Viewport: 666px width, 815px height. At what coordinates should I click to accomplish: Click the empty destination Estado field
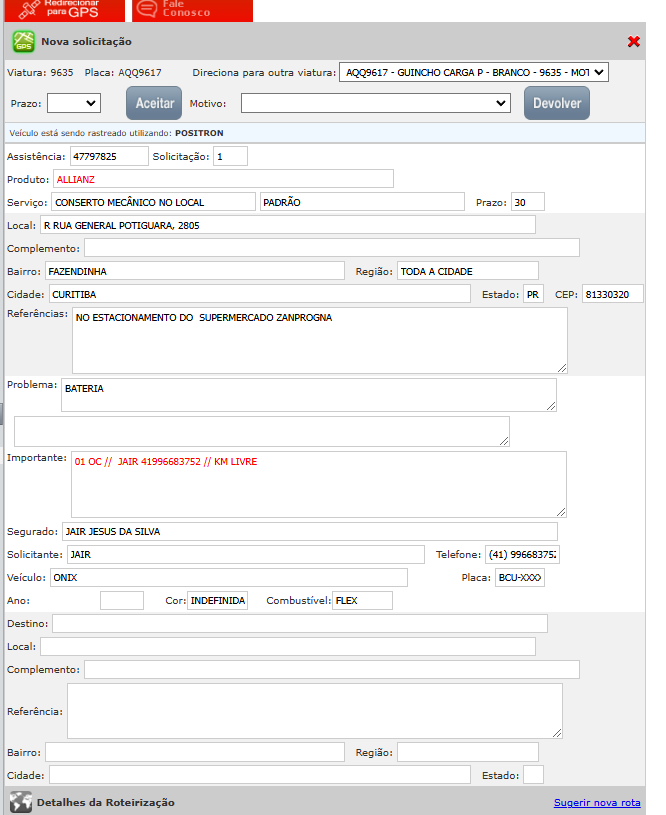coord(533,775)
